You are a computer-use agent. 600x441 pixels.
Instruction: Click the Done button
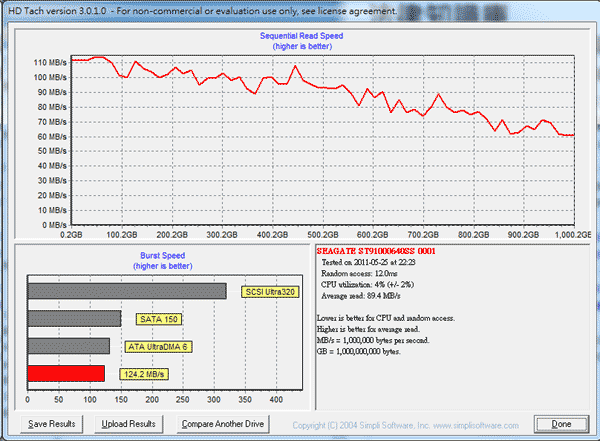pos(561,424)
